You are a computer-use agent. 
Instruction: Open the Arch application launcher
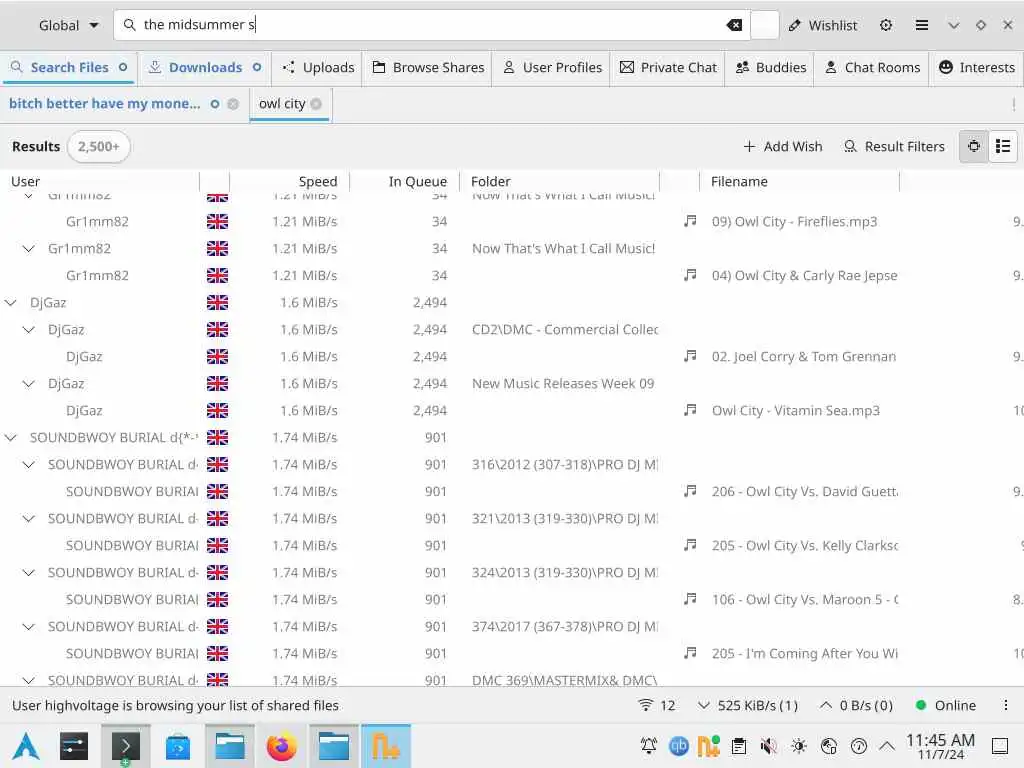pos(26,746)
